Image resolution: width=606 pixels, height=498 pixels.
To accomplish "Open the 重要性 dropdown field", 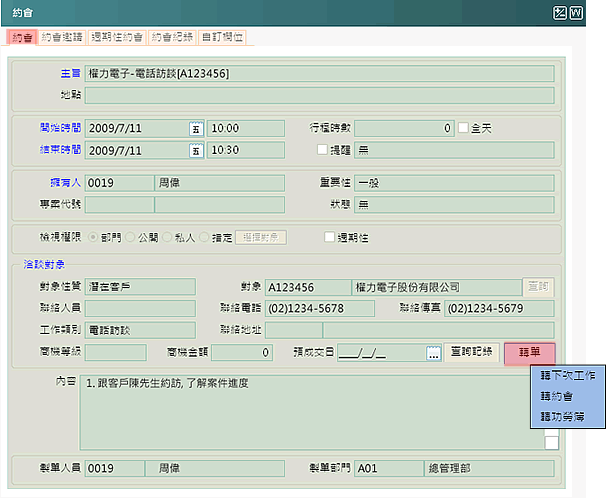I will [454, 183].
